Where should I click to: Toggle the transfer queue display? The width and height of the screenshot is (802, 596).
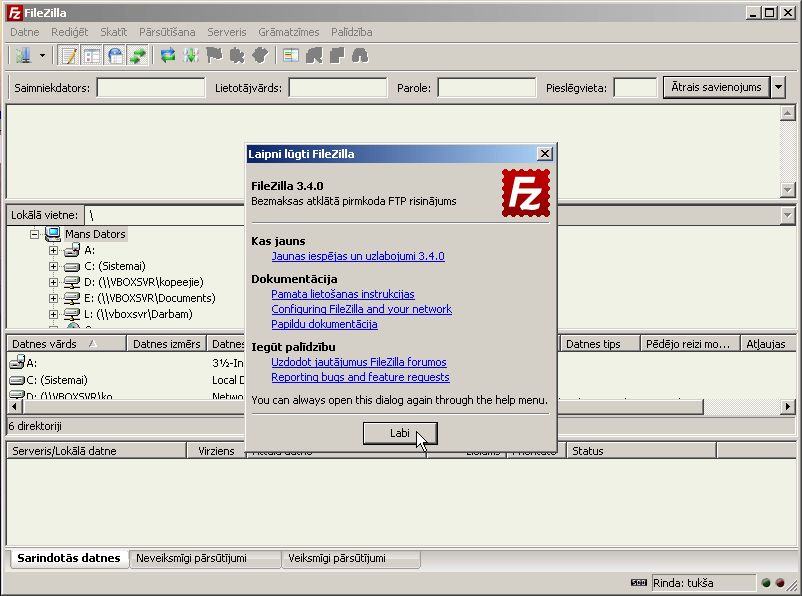pyautogui.click(x=138, y=55)
